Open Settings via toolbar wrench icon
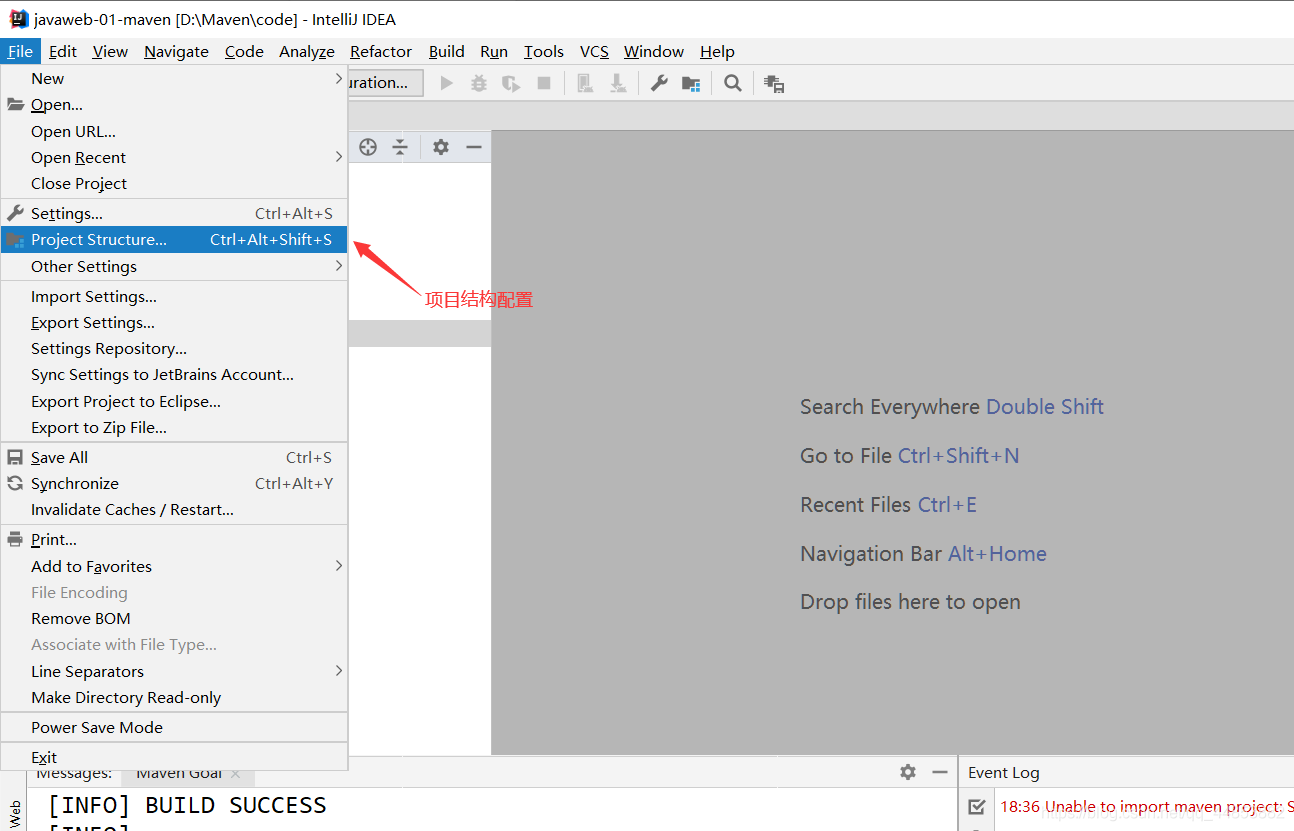Screen dimensions: 1294x831 point(659,83)
